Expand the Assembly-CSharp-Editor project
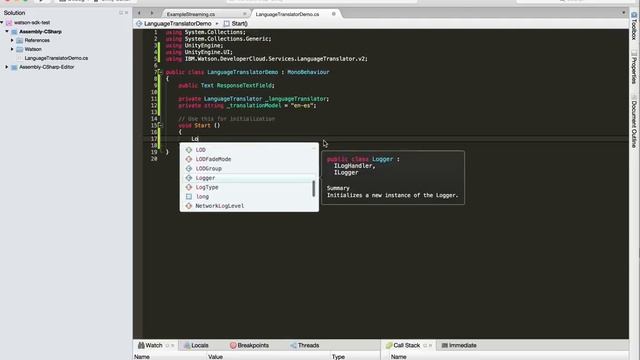This screenshot has height=360, width=640. point(7,67)
